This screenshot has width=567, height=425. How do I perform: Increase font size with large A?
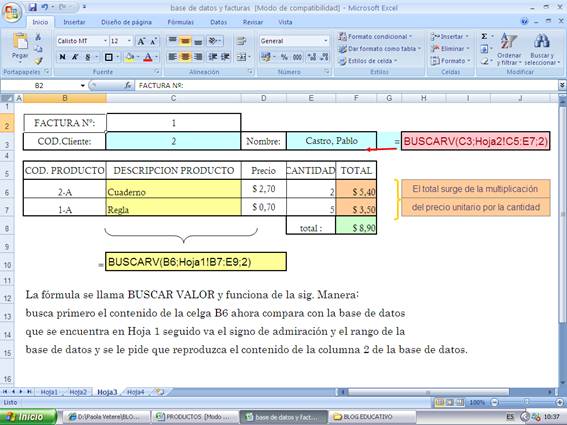[x=141, y=41]
